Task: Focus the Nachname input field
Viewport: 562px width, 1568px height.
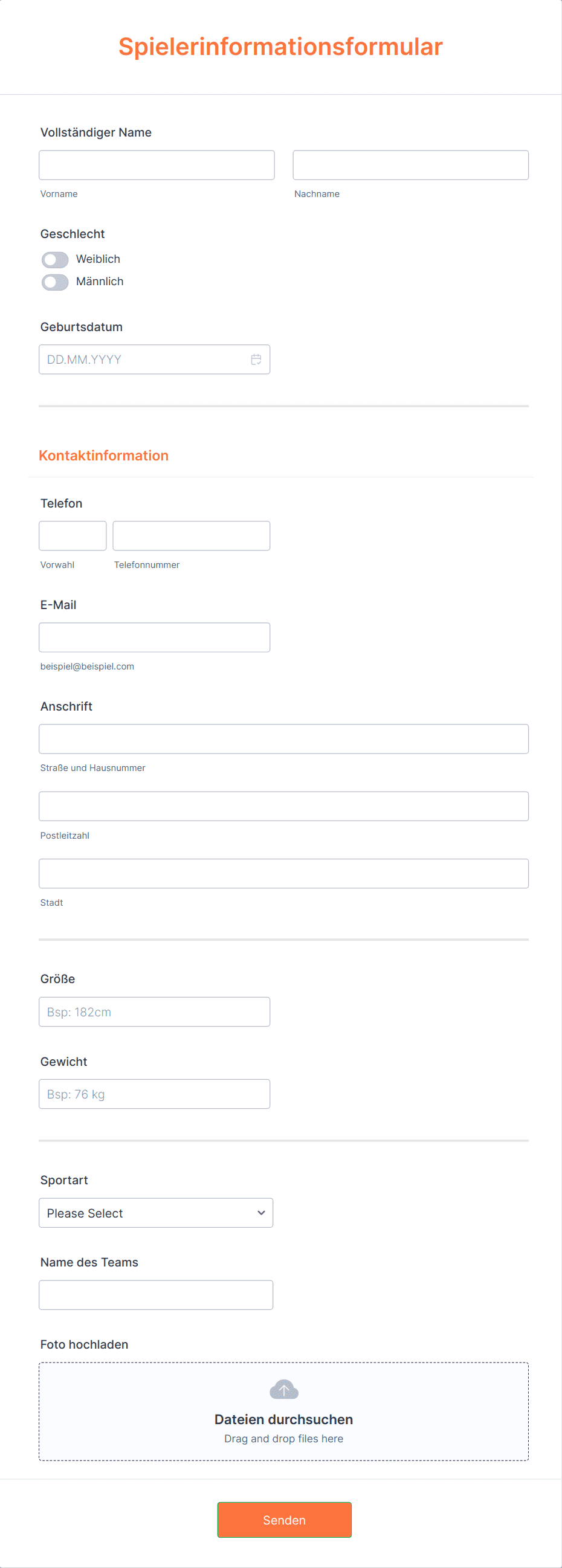Action: click(410, 165)
